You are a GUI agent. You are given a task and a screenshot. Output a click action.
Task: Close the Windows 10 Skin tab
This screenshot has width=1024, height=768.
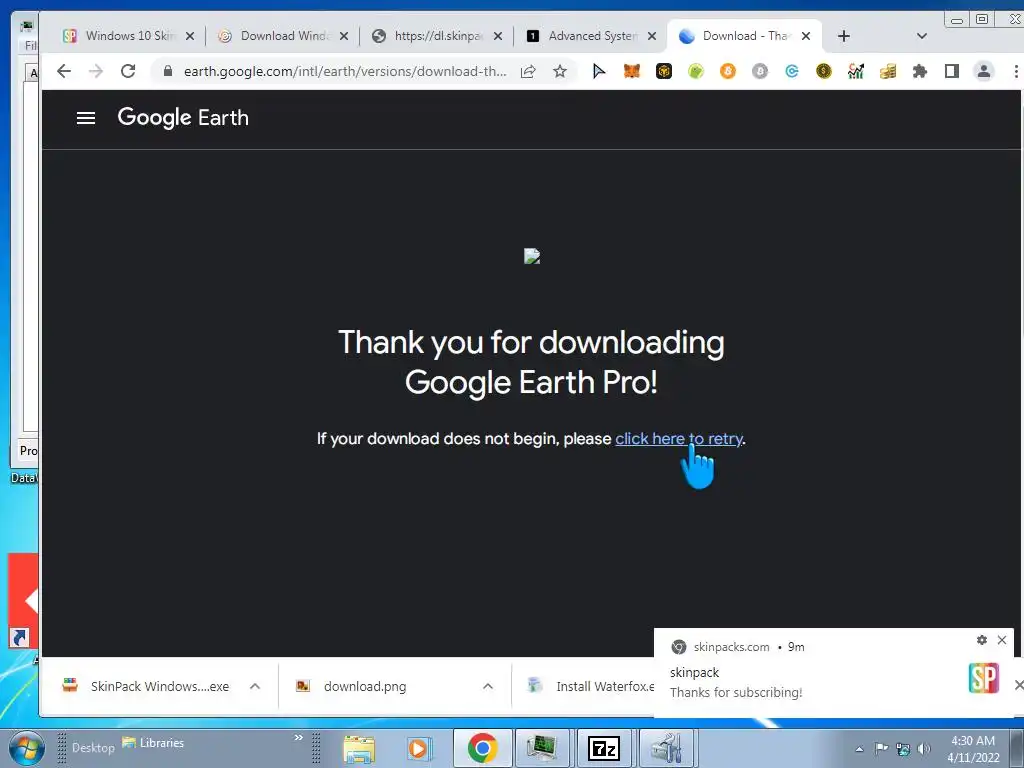point(189,36)
